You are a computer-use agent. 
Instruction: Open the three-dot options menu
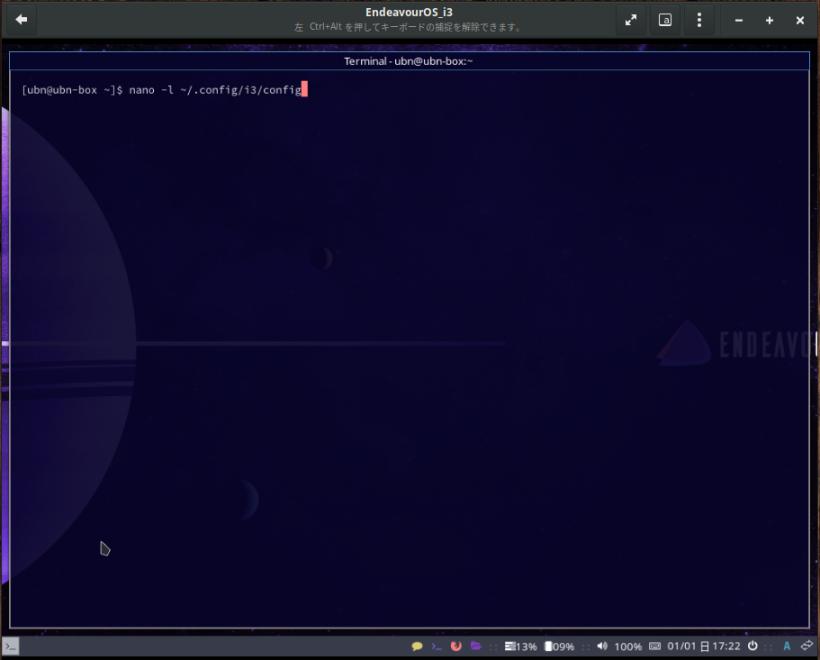click(699, 20)
